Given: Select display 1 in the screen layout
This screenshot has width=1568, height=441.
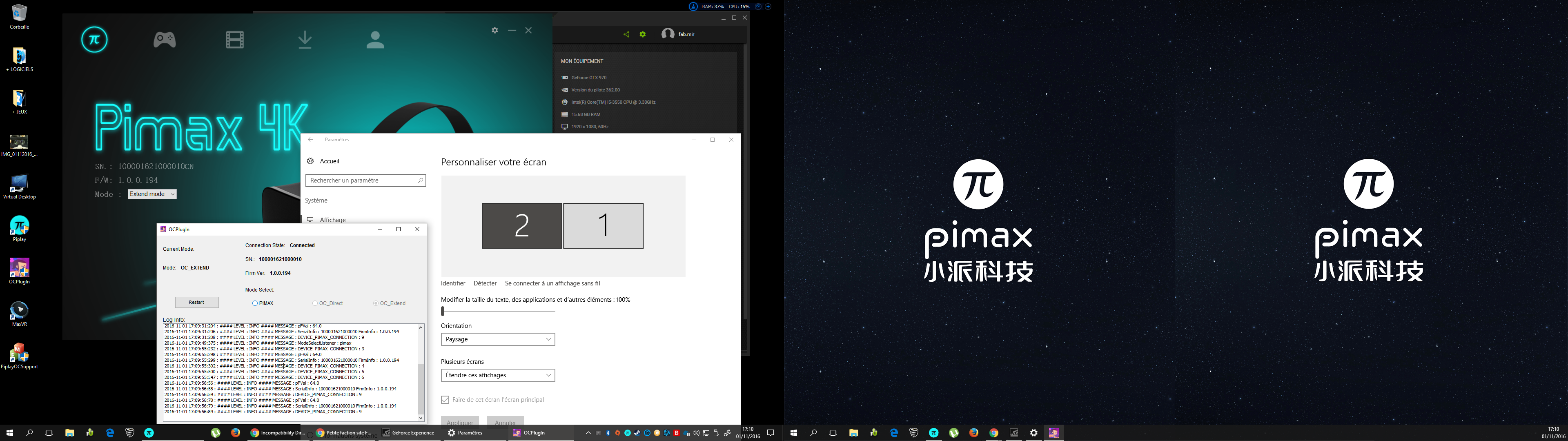Looking at the screenshot, I should click(x=603, y=226).
